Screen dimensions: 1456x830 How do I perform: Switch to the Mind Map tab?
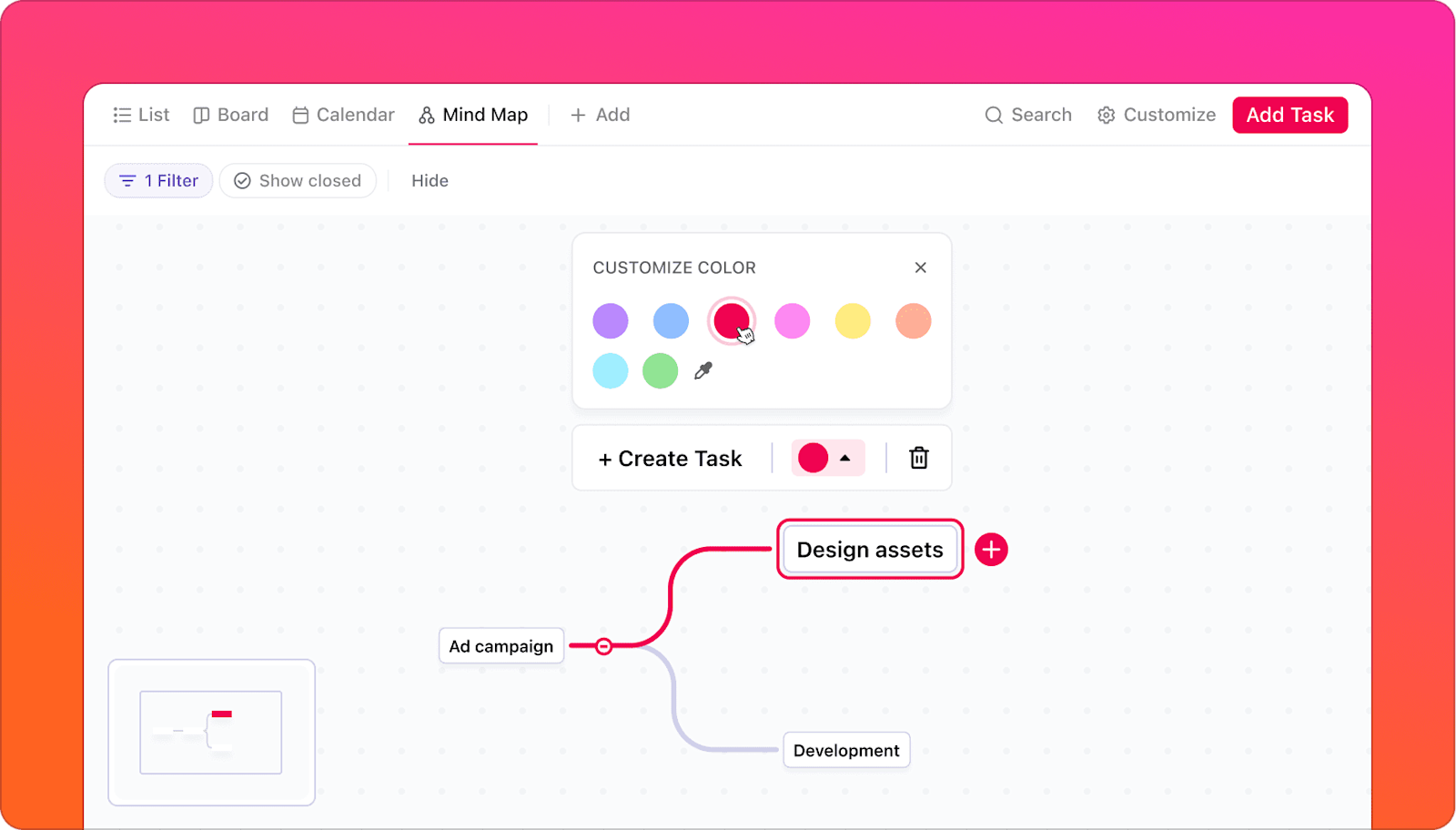473,115
